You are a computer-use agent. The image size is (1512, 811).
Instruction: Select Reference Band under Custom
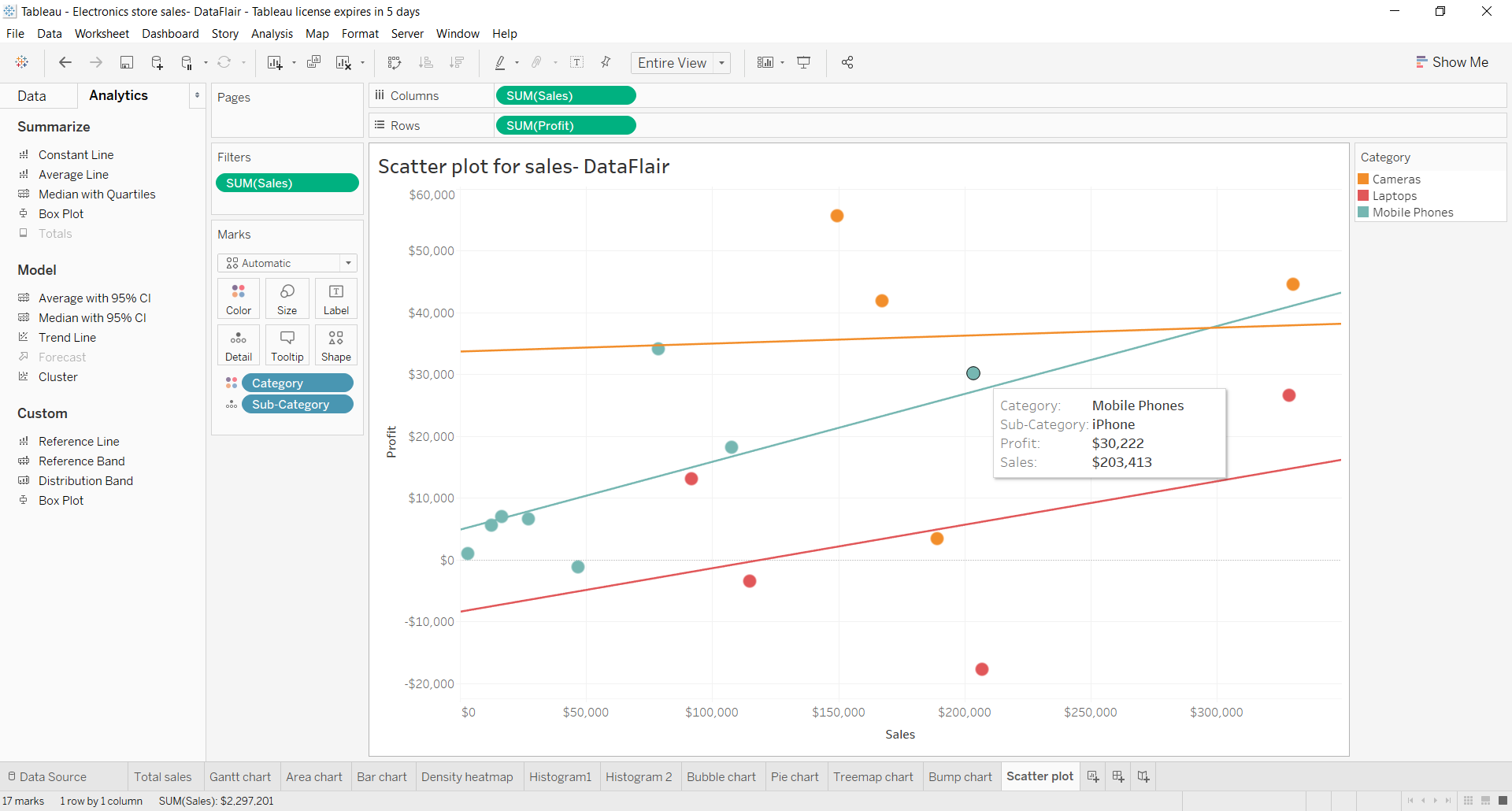click(81, 461)
